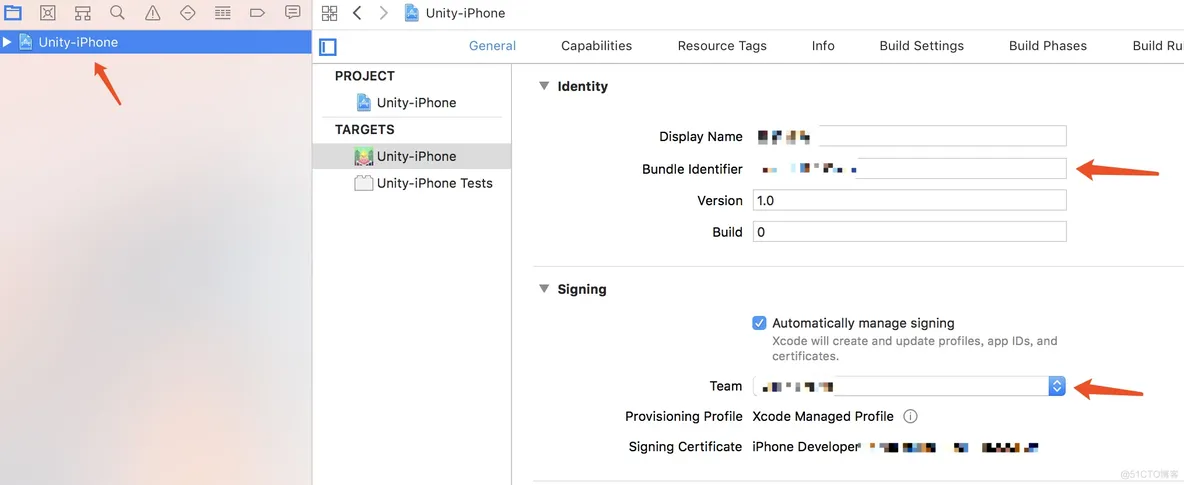The width and height of the screenshot is (1184, 485).
Task: Open the Issue navigator warning icon
Action: coord(153,12)
